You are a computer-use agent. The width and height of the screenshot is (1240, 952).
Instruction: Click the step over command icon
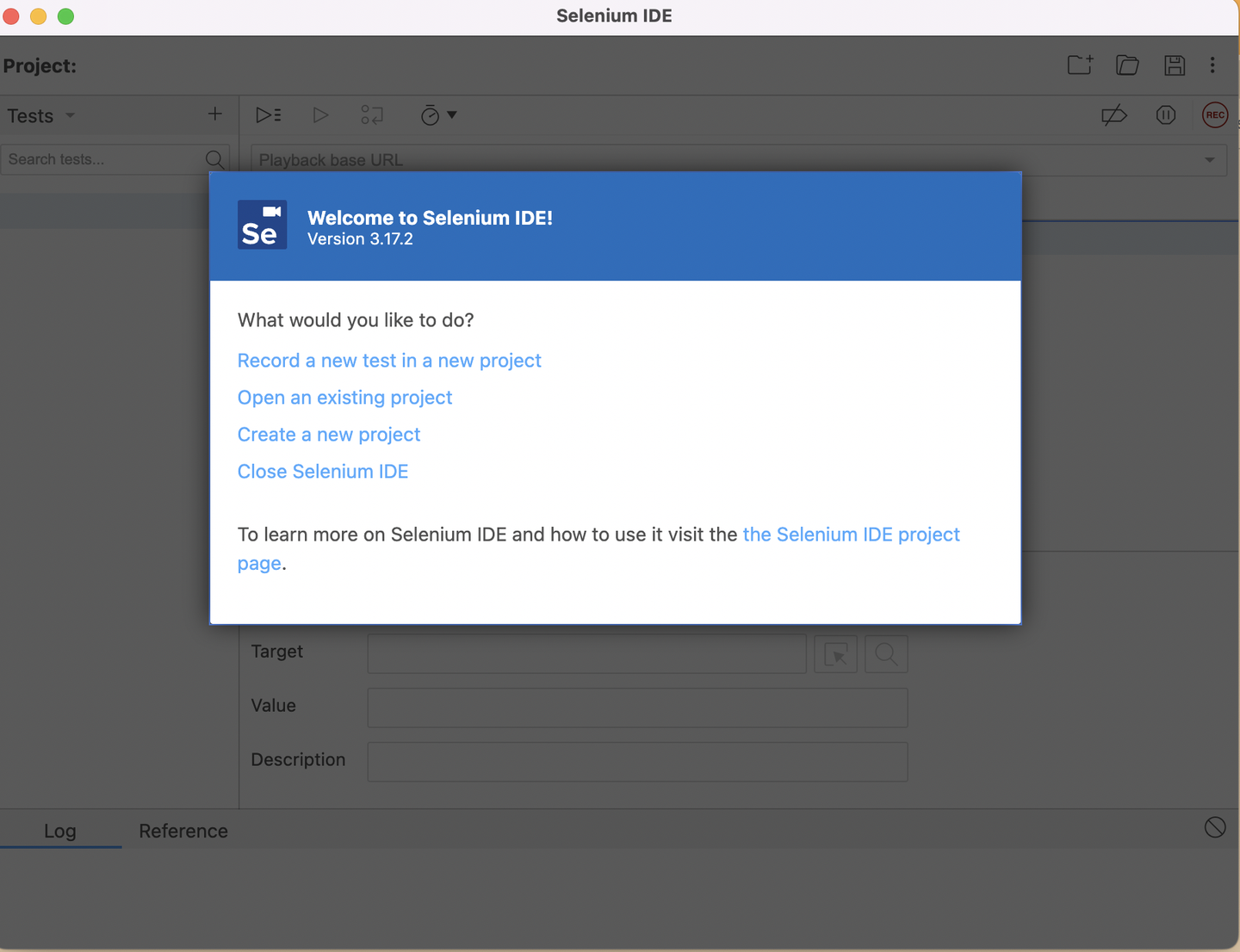tap(372, 115)
